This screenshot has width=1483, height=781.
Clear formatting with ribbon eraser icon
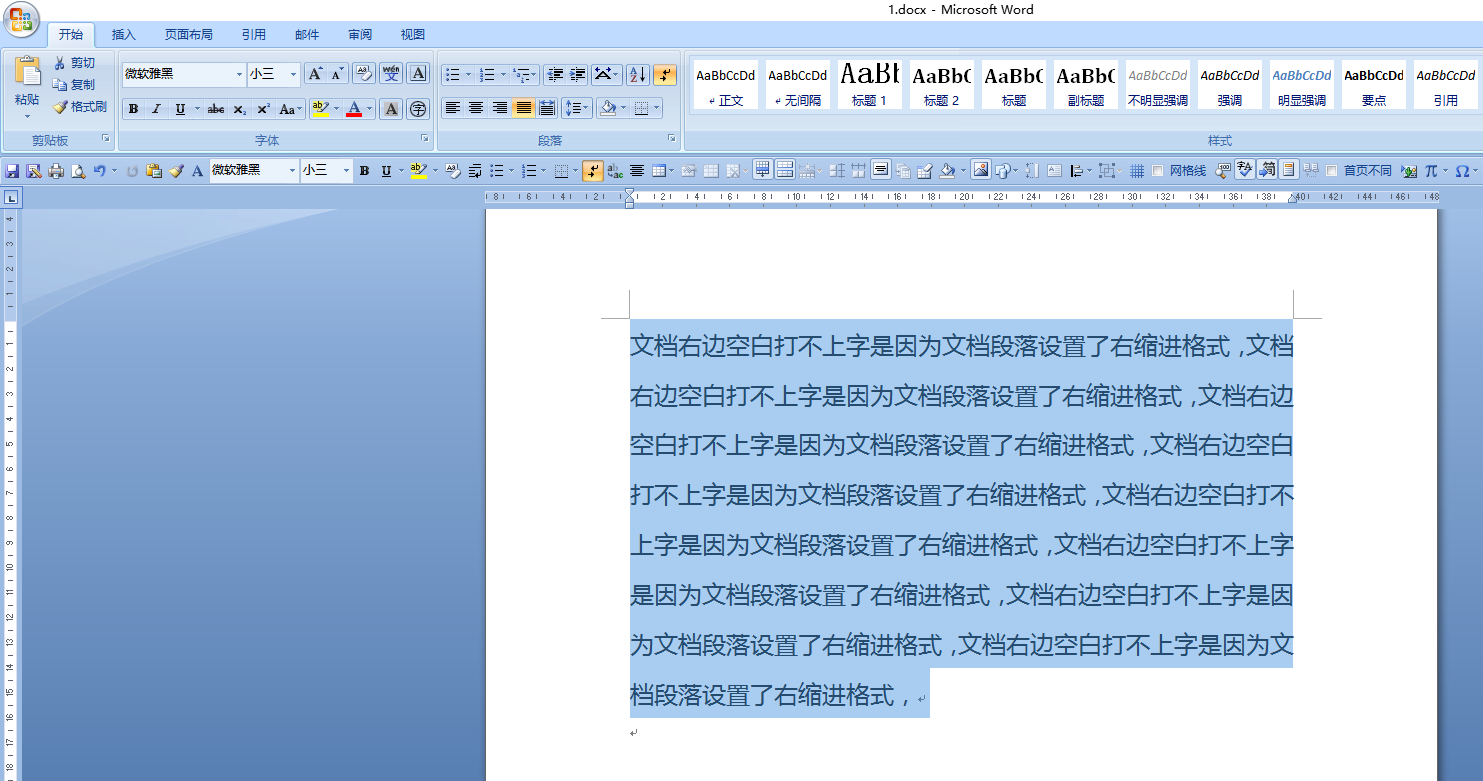coord(364,74)
